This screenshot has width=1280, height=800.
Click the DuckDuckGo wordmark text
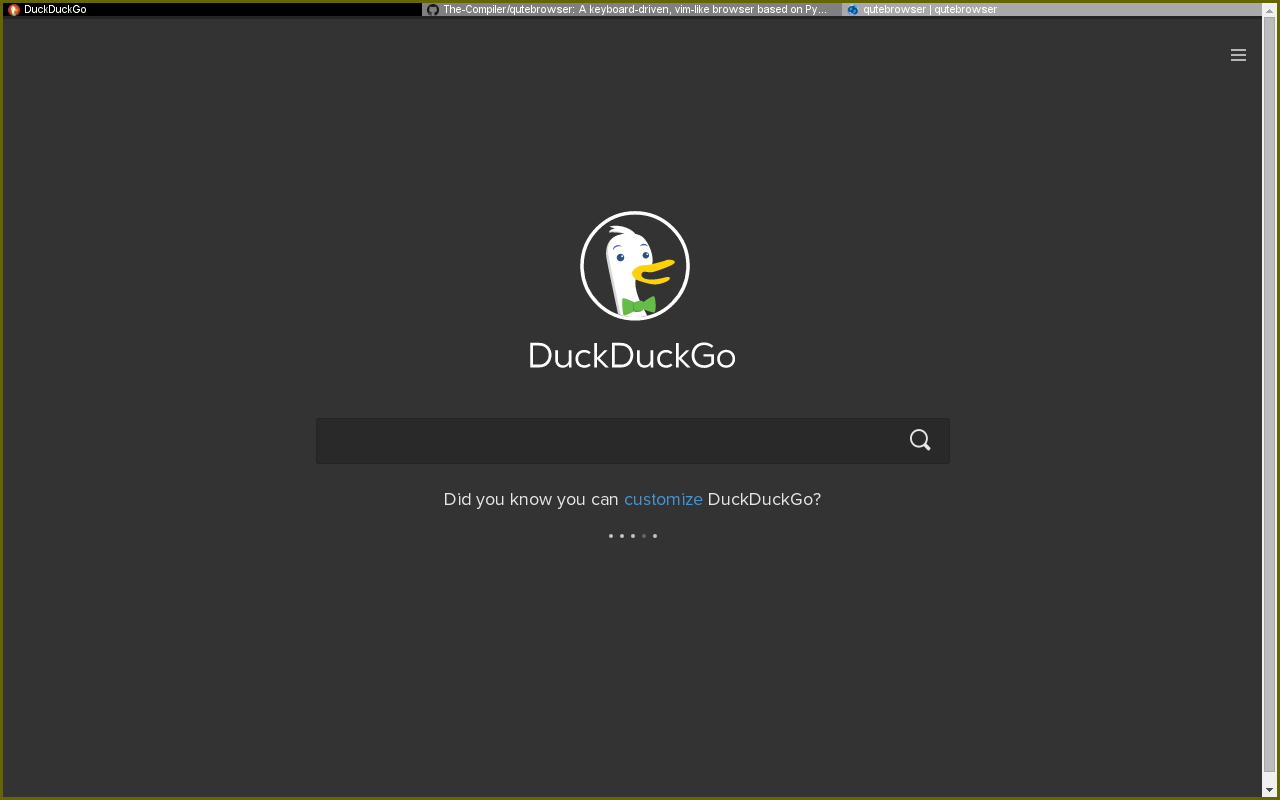coord(632,355)
